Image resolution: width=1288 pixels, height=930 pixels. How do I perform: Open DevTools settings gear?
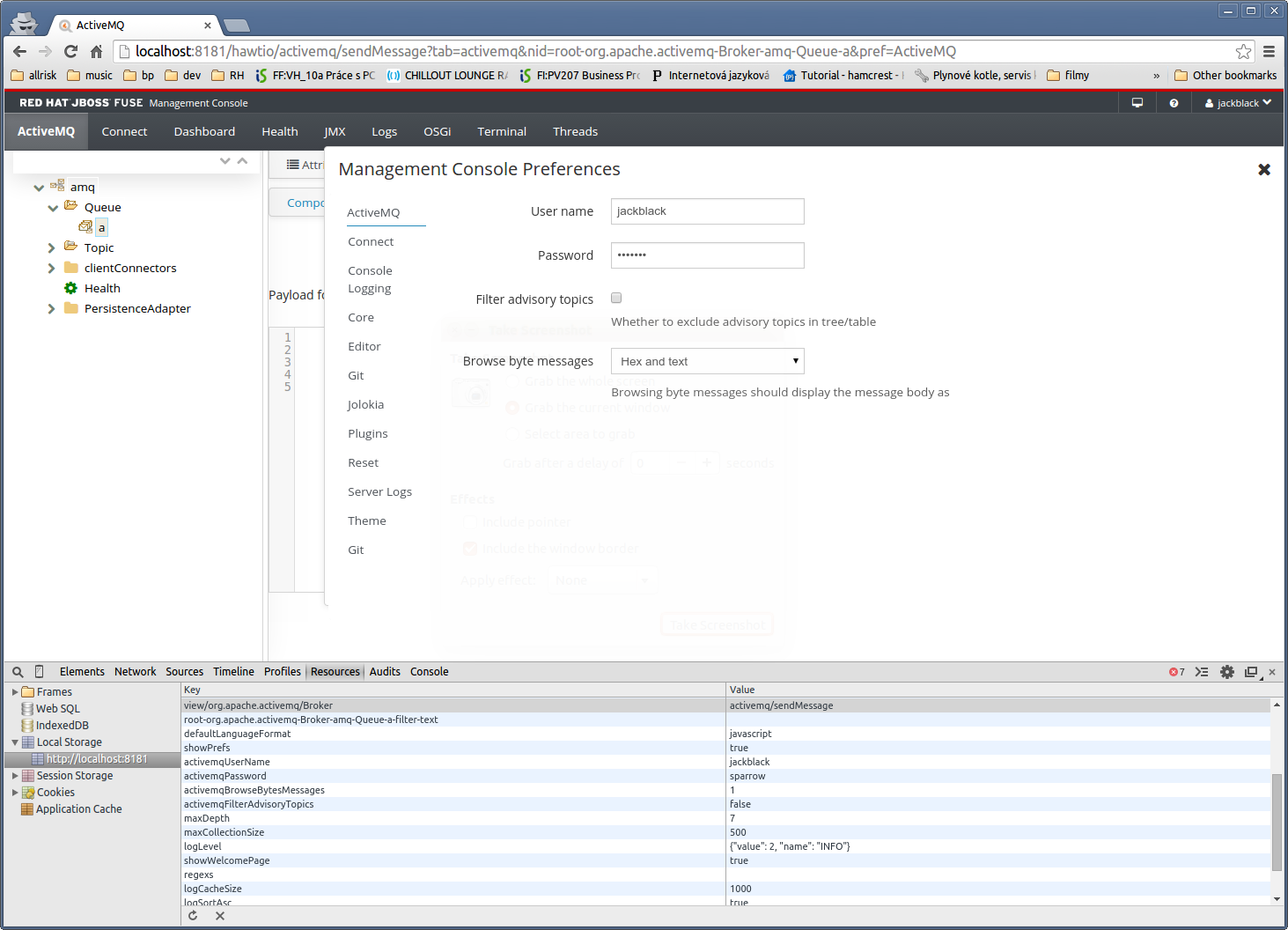click(x=1227, y=672)
